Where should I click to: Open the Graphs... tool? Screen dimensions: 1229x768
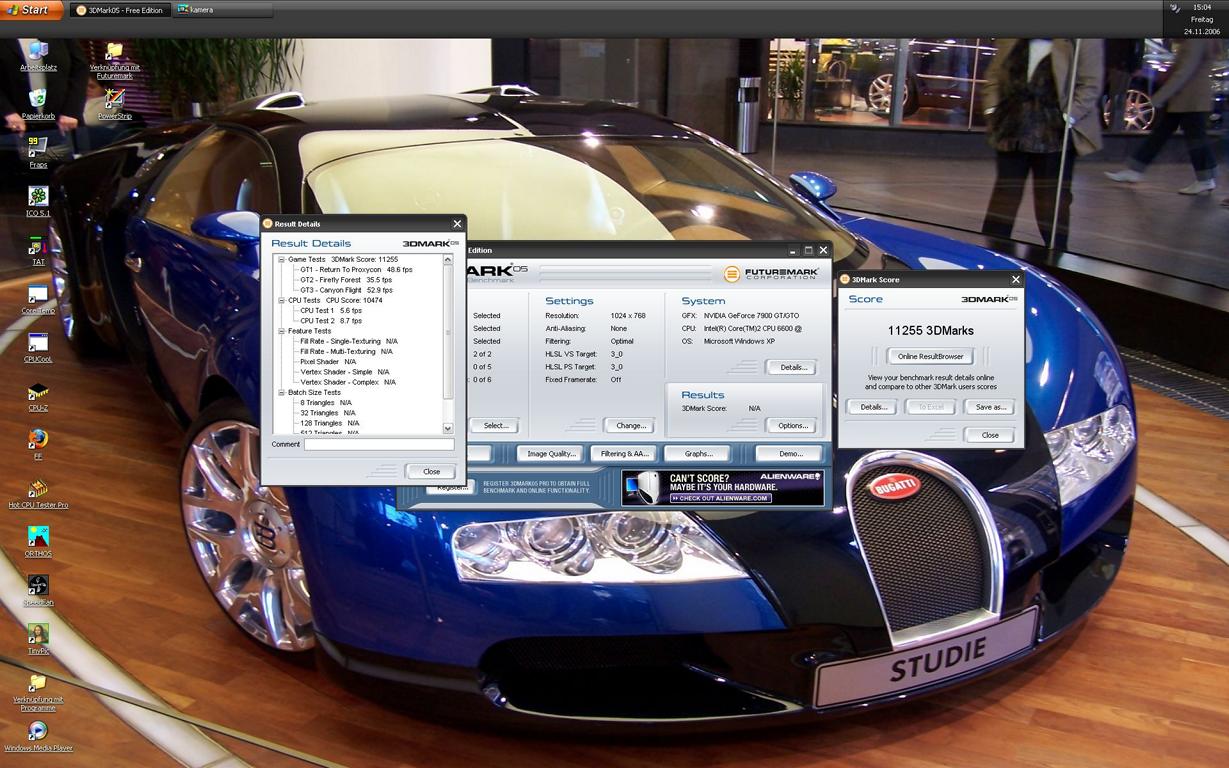(699, 453)
